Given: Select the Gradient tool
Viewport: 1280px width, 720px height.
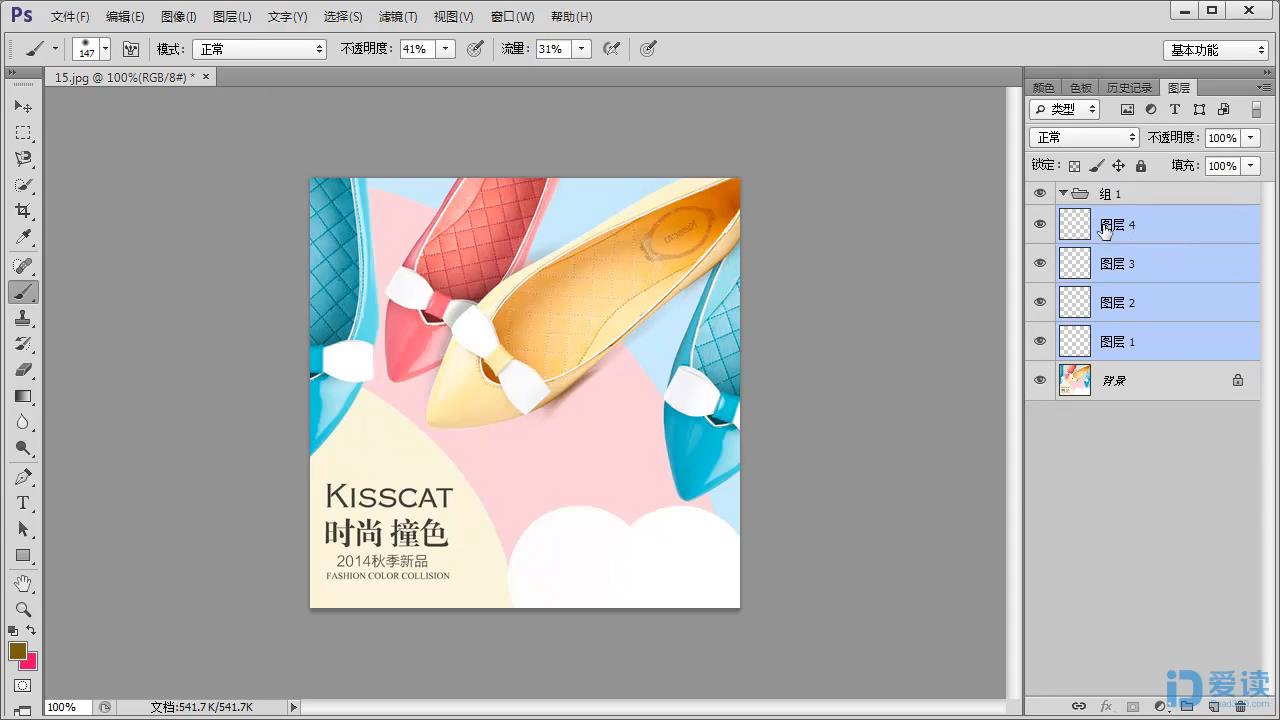Looking at the screenshot, I should click(x=23, y=396).
